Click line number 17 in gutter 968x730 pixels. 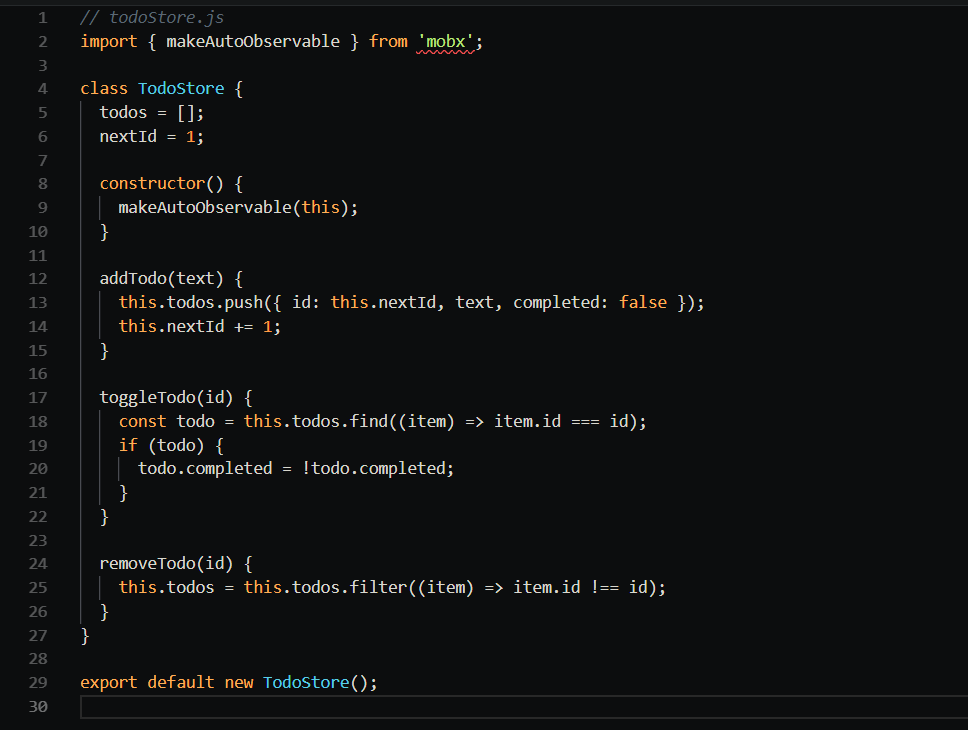(x=38, y=397)
